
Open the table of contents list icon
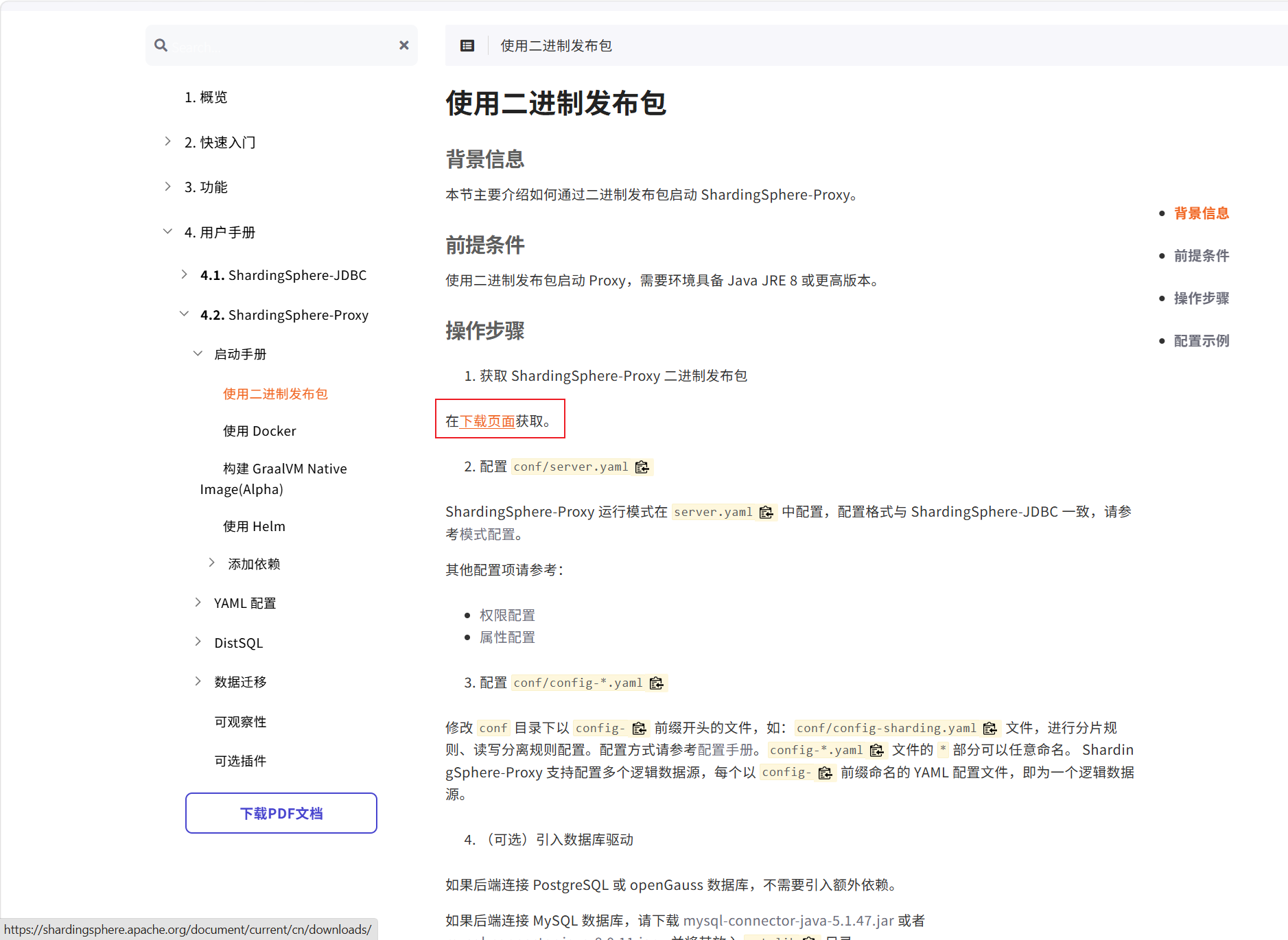(467, 46)
